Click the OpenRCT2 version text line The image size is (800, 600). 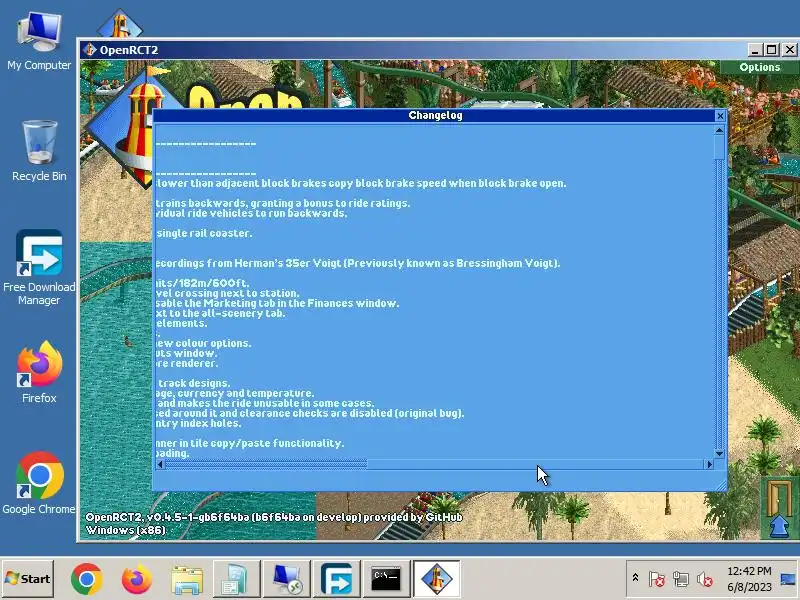pyautogui.click(x=274, y=517)
